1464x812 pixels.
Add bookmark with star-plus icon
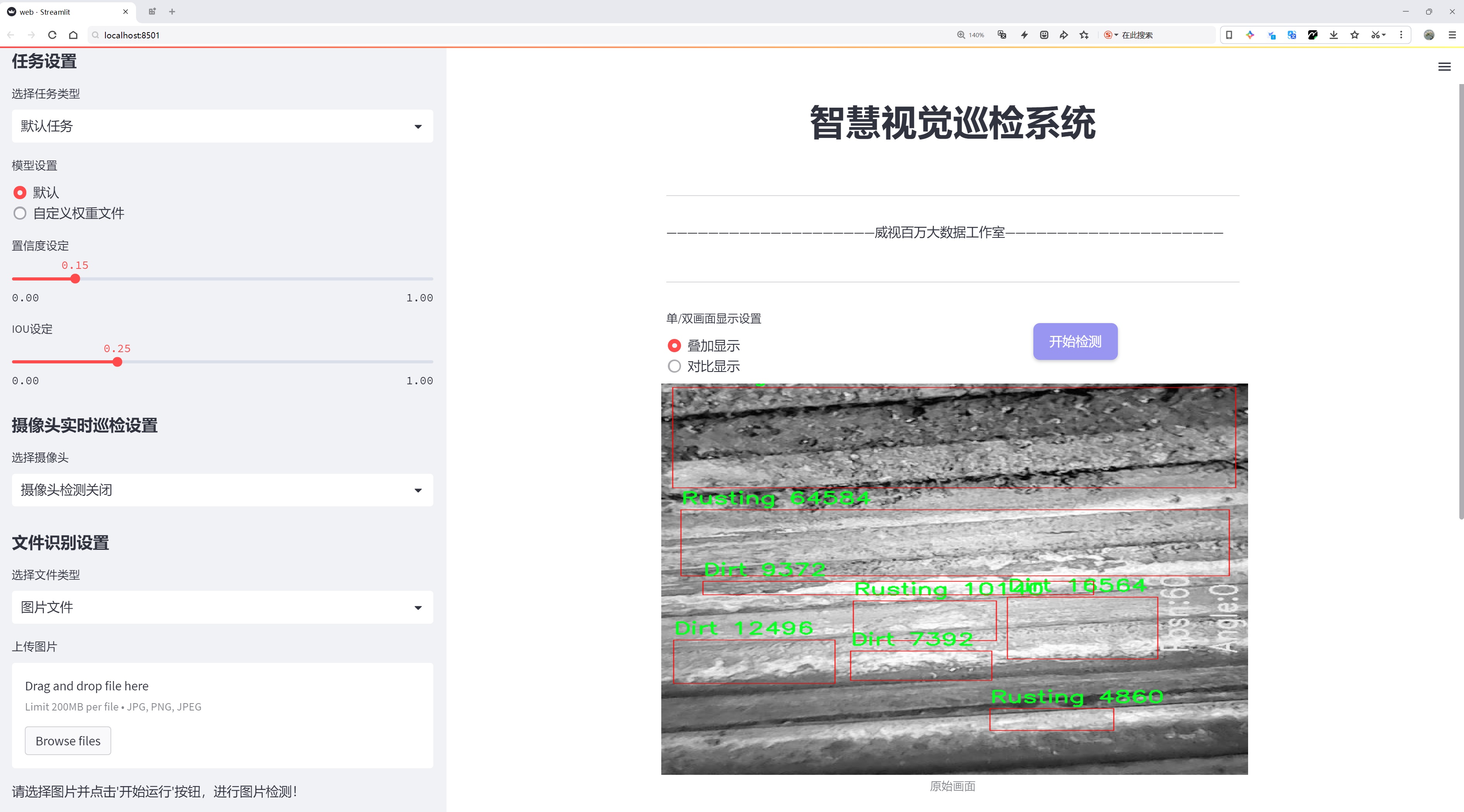click(x=1085, y=34)
